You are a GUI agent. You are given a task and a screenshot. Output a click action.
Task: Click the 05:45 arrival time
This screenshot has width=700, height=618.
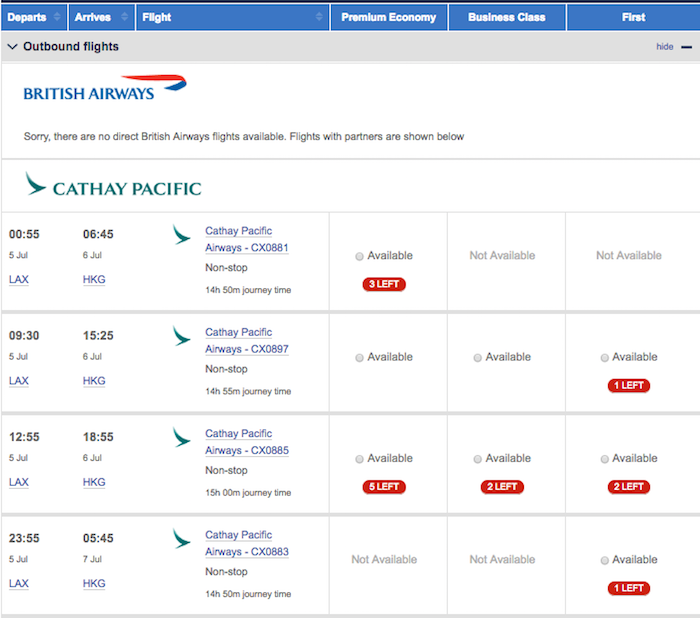coord(98,538)
